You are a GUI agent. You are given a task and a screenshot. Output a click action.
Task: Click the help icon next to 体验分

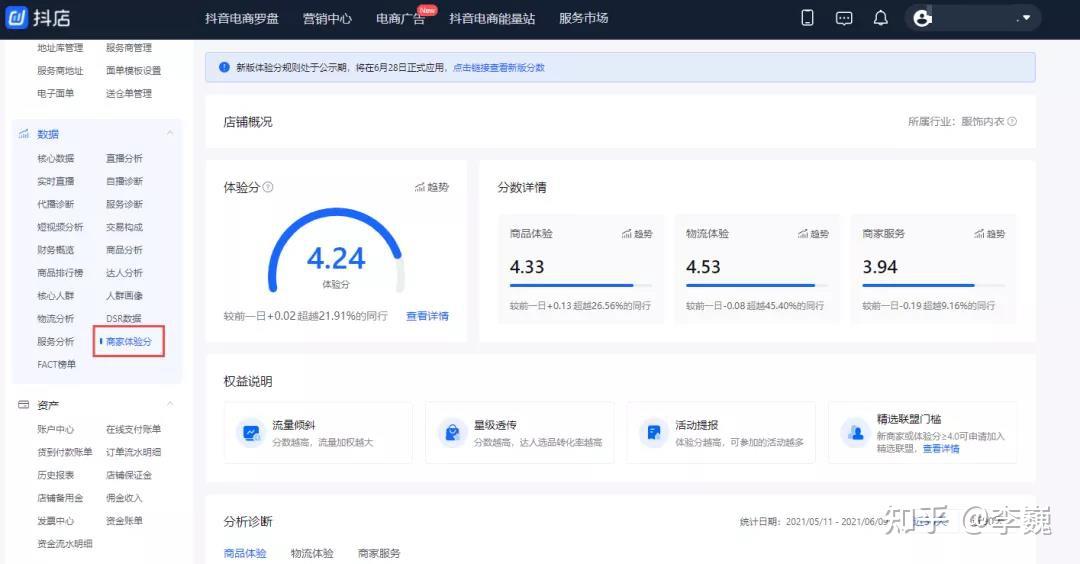(x=268, y=187)
